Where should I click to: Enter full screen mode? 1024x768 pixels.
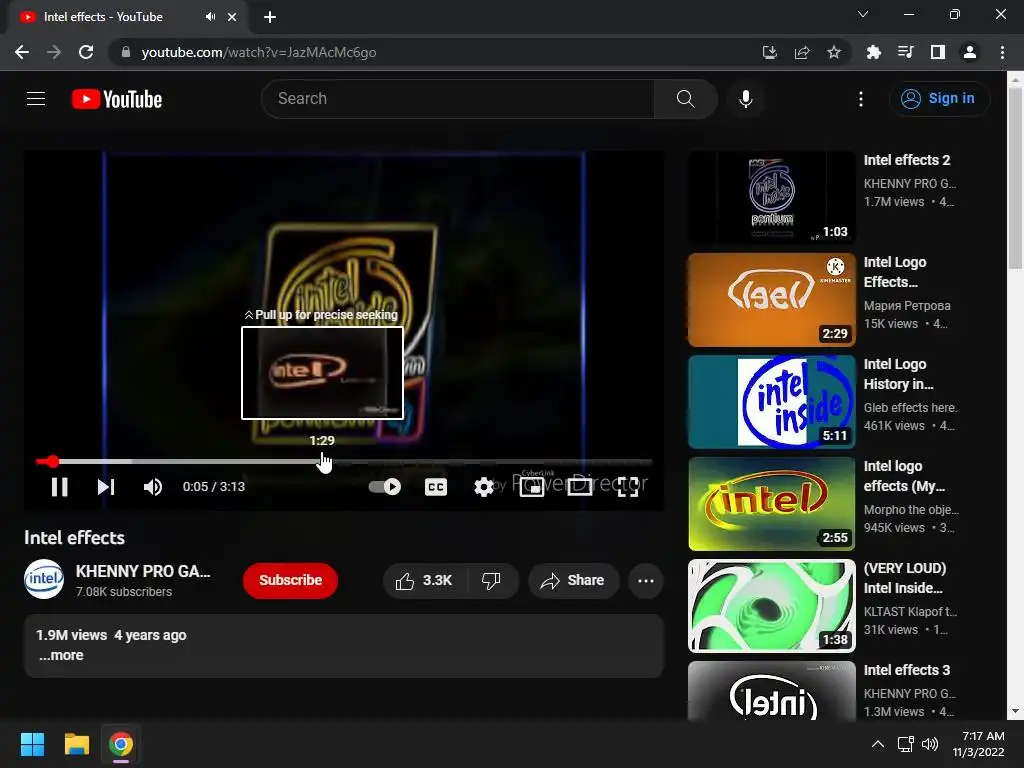(628, 487)
